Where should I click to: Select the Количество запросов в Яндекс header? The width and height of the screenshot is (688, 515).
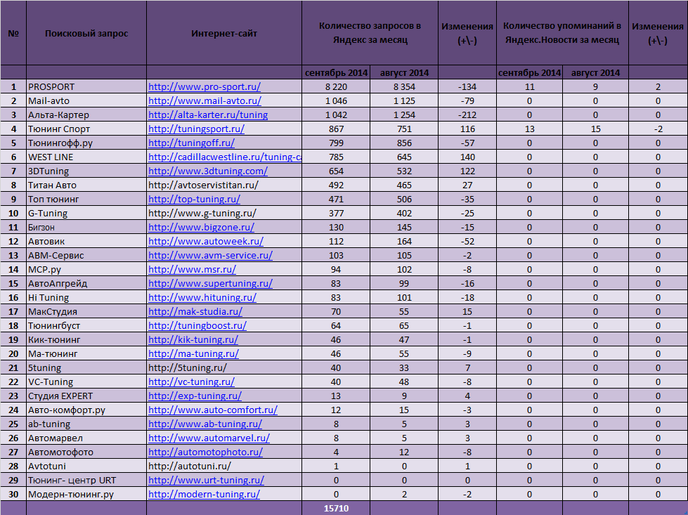pyautogui.click(x=370, y=33)
